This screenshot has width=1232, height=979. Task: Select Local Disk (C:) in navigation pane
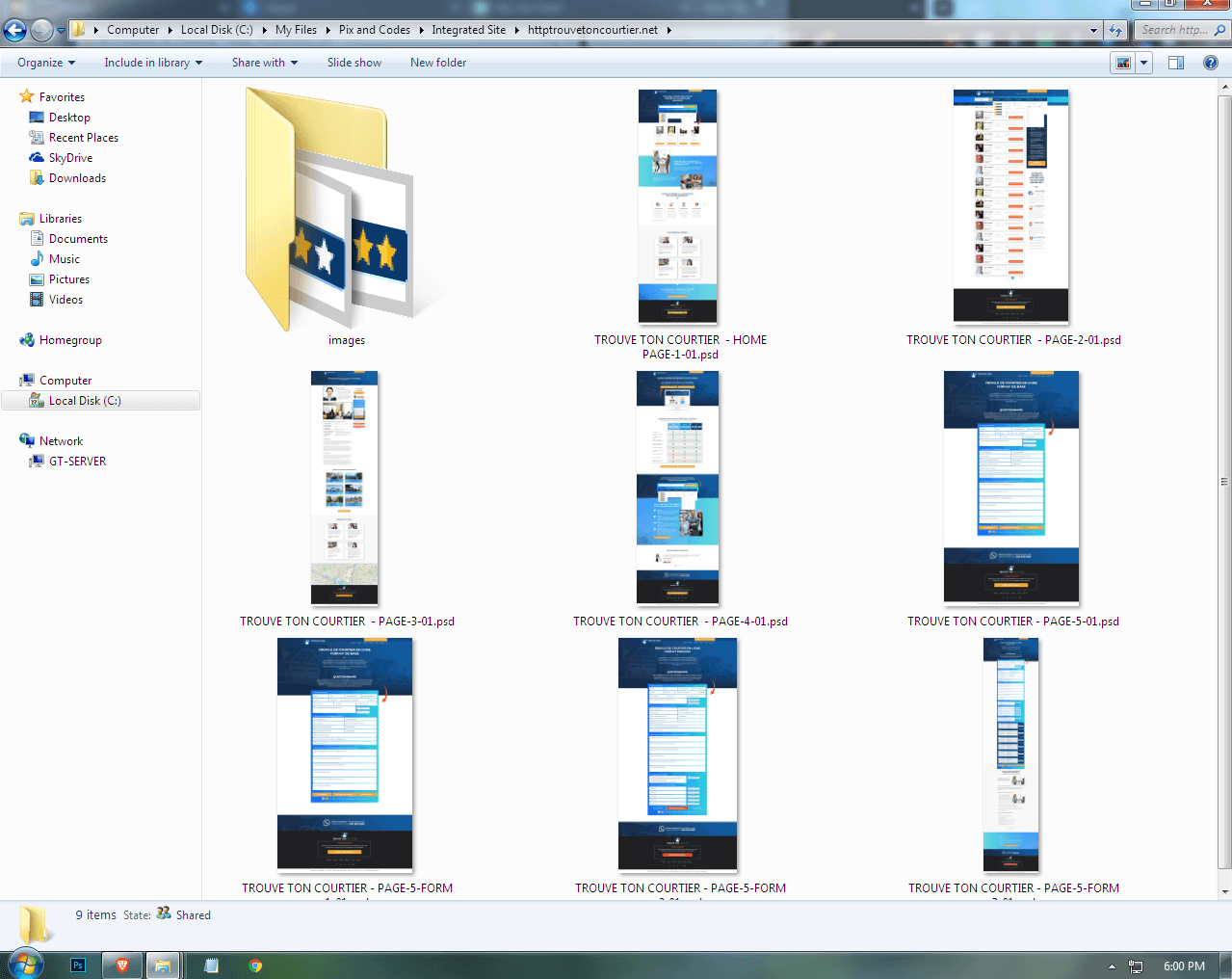(101, 401)
